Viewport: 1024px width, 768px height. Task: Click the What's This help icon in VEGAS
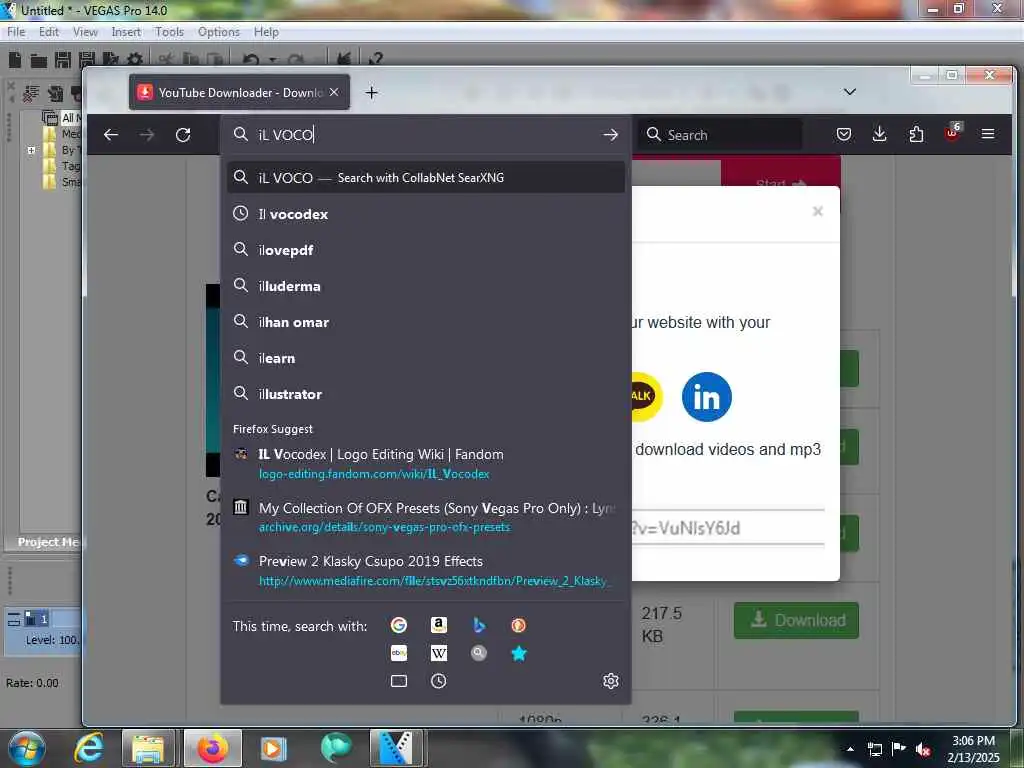376,59
